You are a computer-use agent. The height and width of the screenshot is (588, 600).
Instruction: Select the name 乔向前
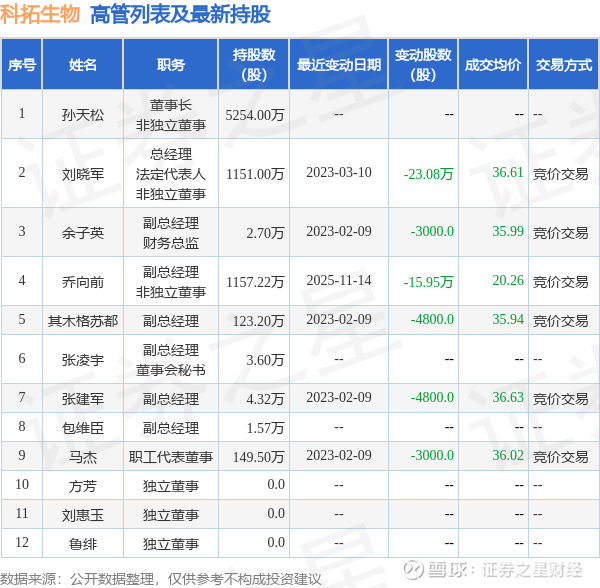click(83, 282)
